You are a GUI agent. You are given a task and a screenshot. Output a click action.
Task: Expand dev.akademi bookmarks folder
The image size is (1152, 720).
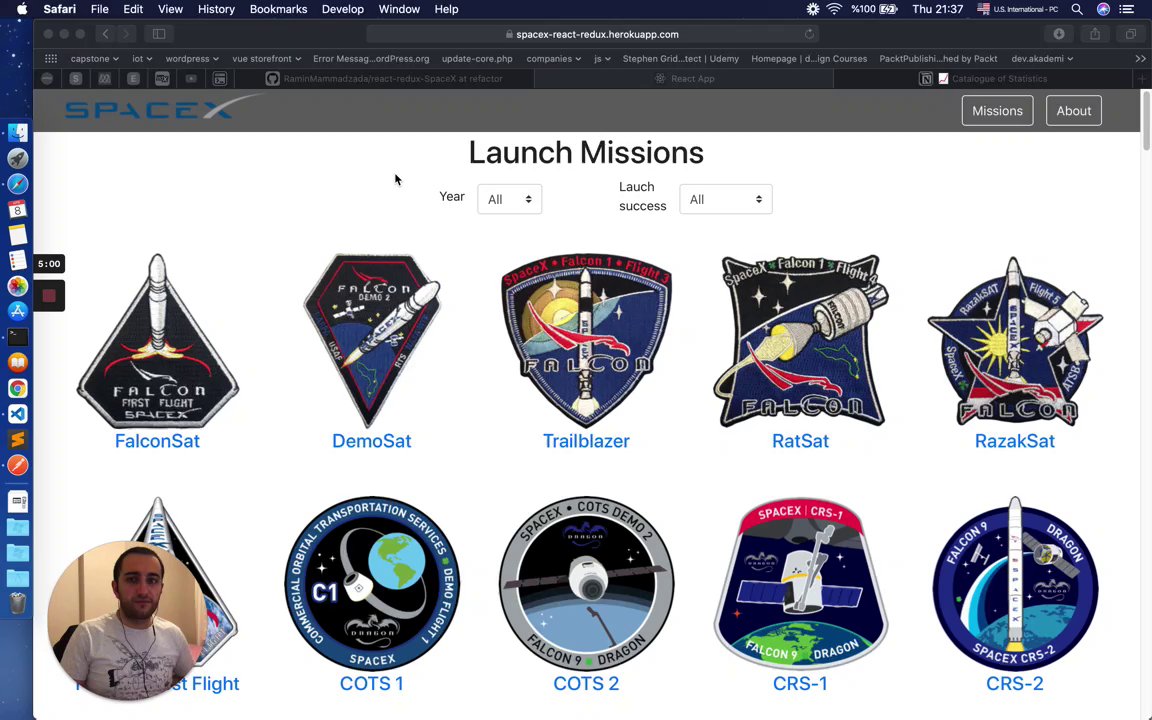pyautogui.click(x=1042, y=59)
